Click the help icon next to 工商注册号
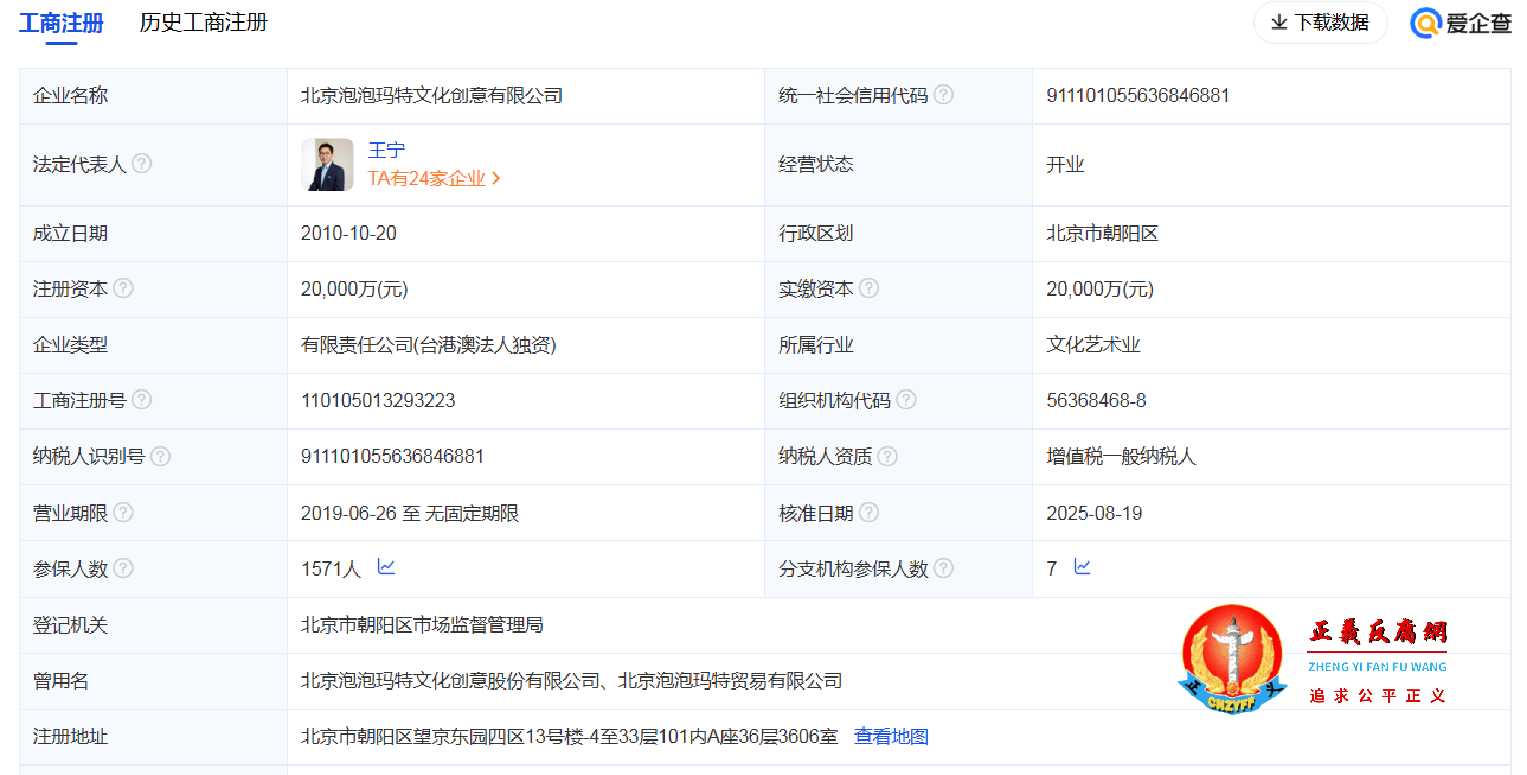The height and width of the screenshot is (775, 1527). [x=143, y=400]
